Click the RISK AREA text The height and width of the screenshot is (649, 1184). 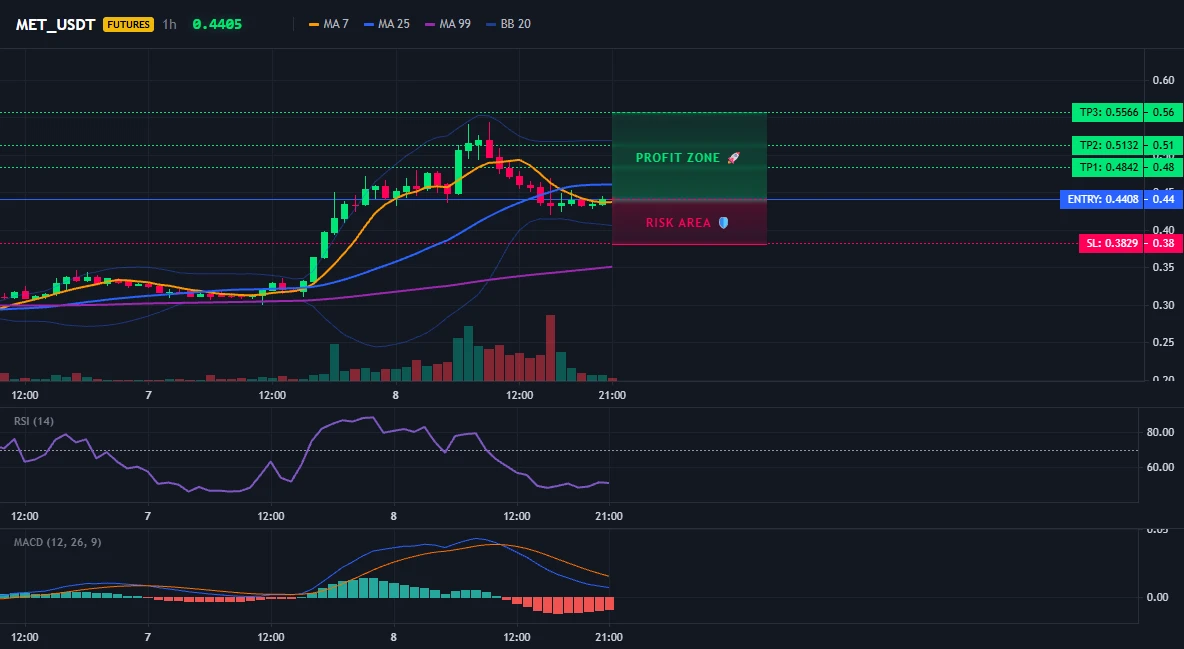coord(678,223)
